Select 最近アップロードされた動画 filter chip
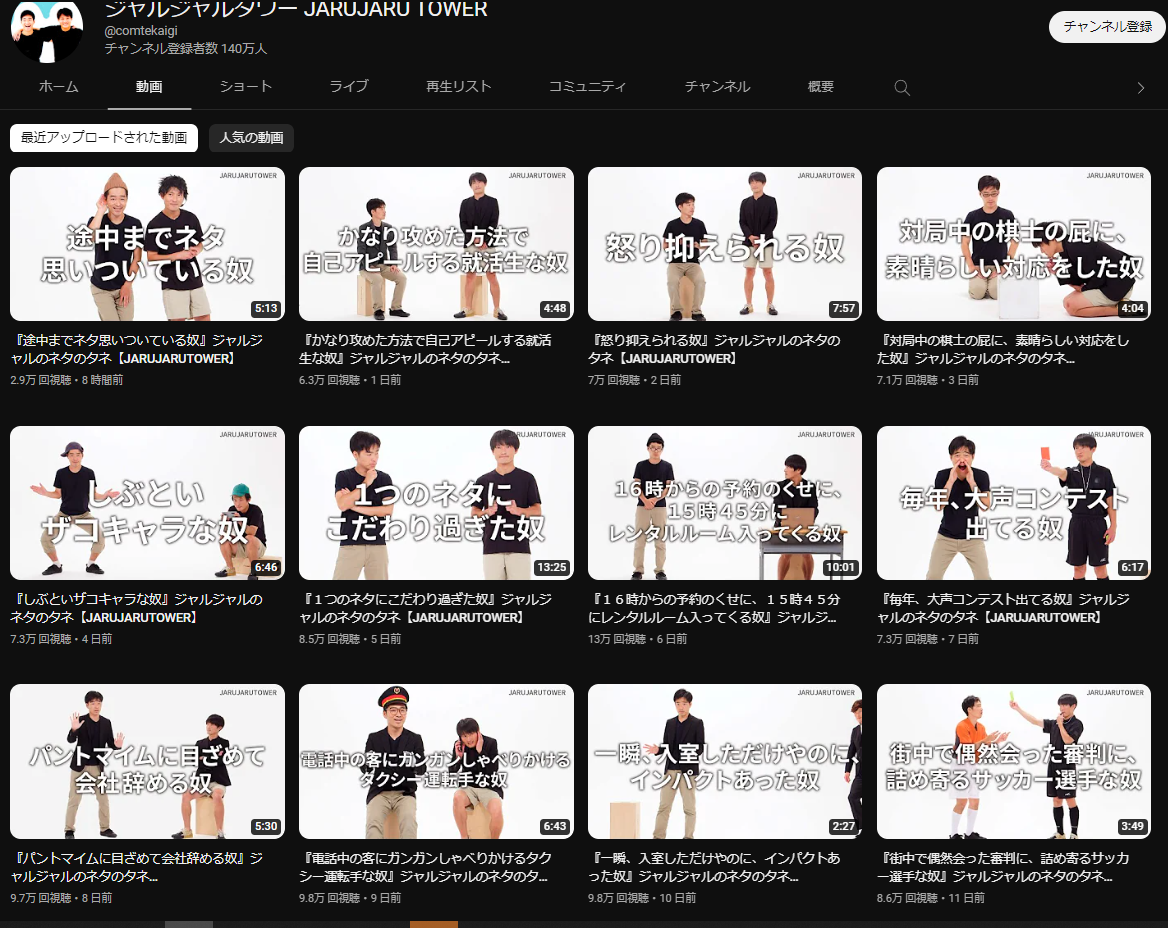Screen dimensions: 1168x928 point(104,138)
